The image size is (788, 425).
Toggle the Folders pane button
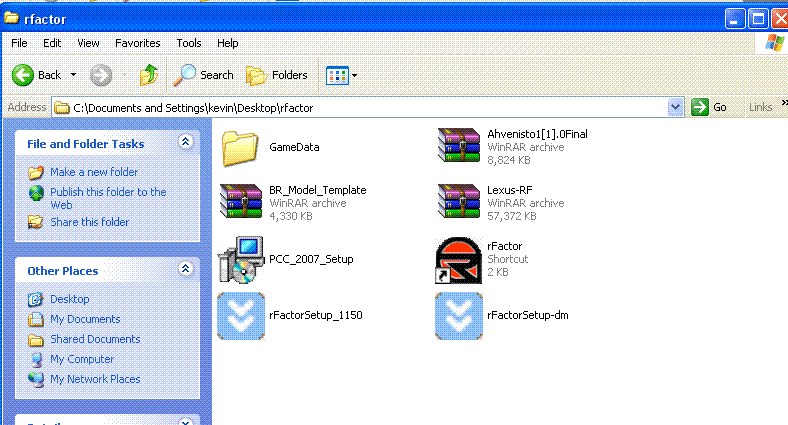276,75
